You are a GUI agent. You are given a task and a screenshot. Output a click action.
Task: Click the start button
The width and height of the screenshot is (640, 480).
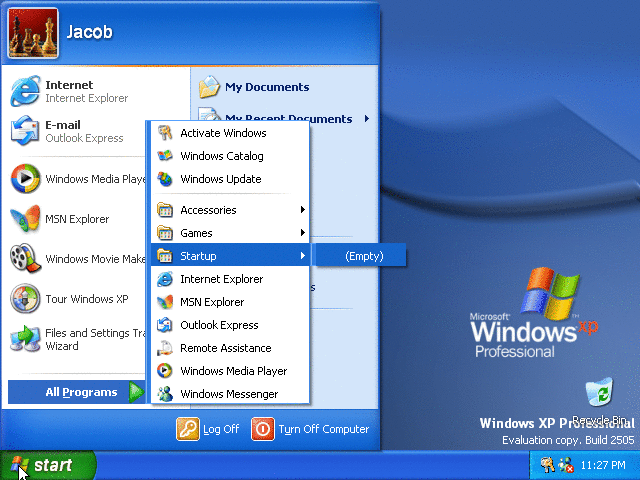coord(48,465)
